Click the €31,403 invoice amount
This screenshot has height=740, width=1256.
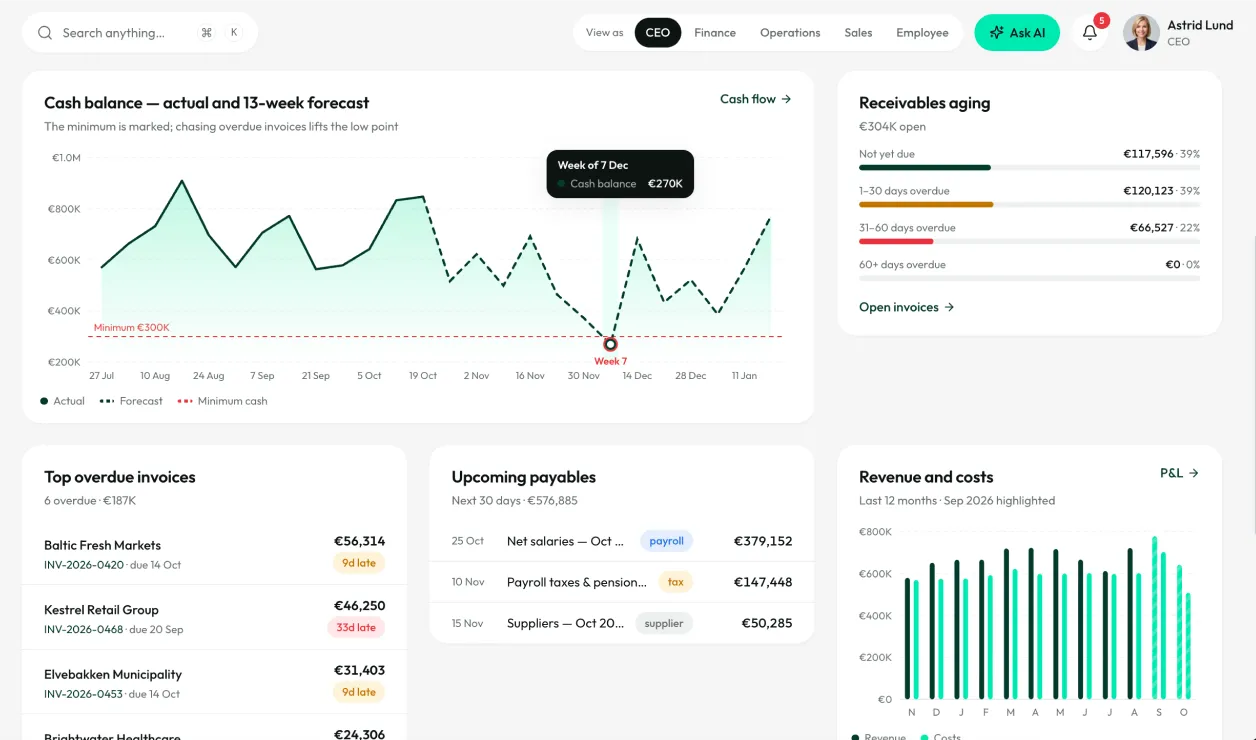click(x=359, y=670)
